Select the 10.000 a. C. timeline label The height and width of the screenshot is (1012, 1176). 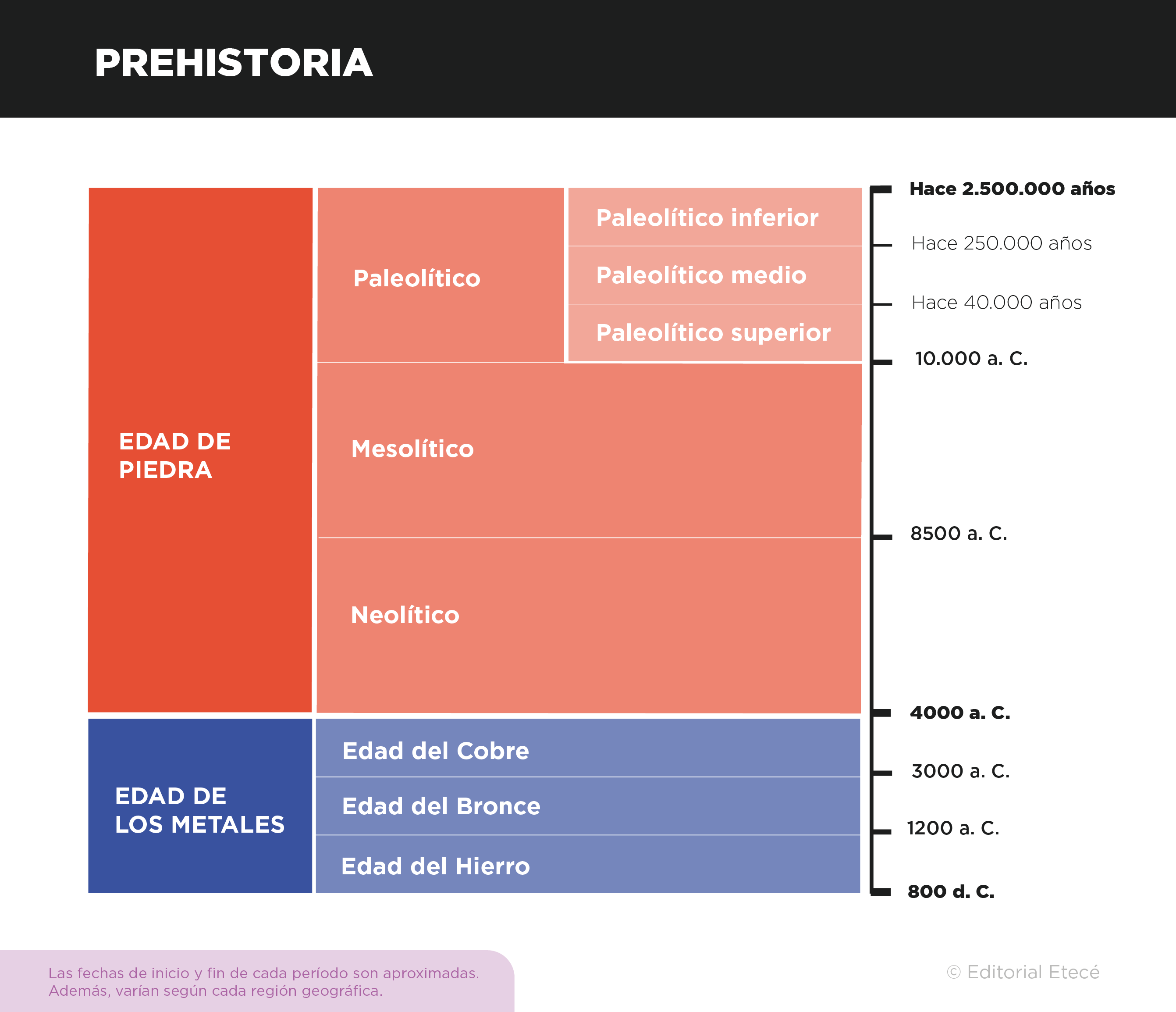click(x=971, y=358)
